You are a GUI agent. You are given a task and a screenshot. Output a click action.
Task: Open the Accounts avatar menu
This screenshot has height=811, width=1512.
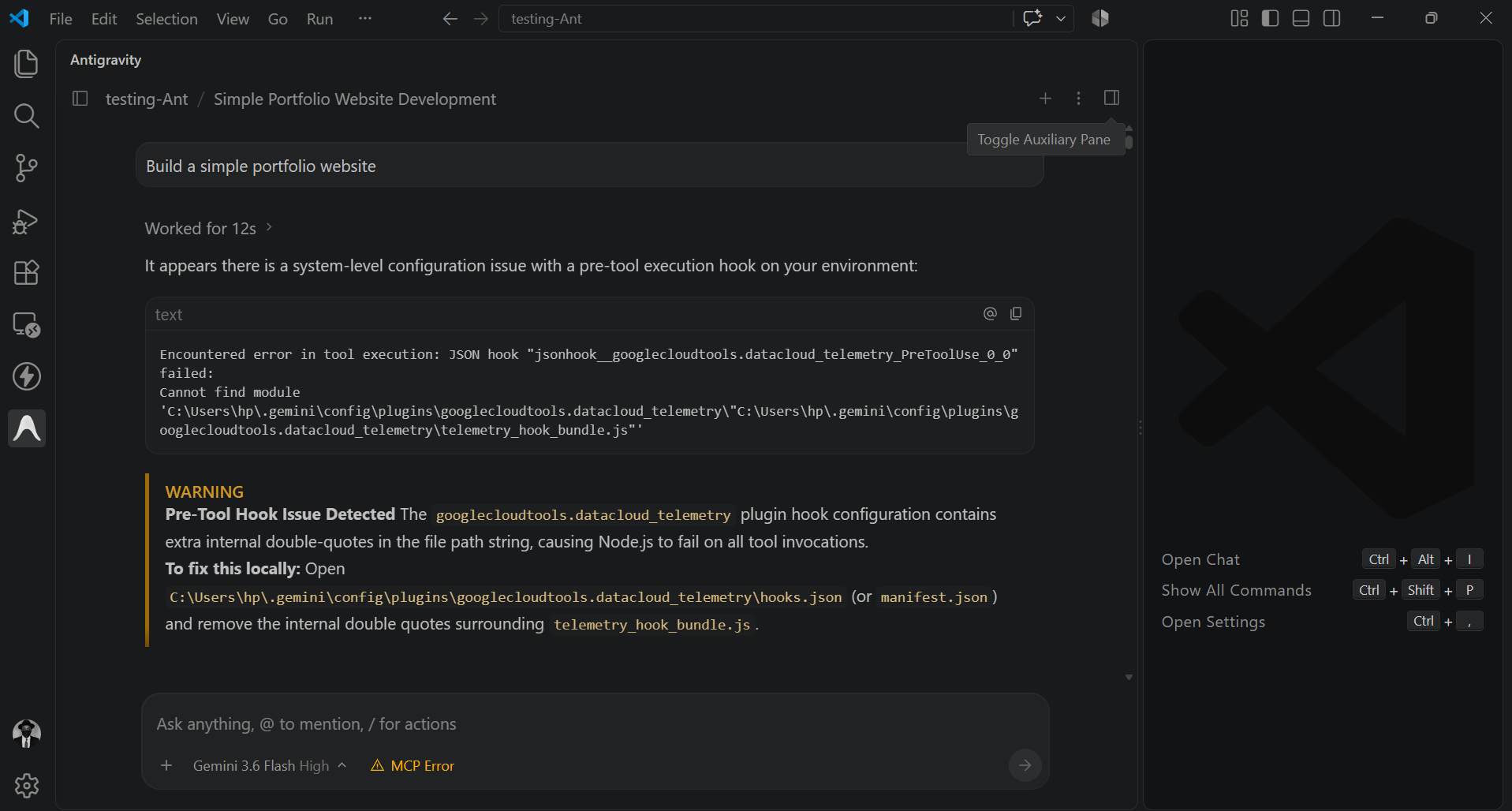[26, 734]
